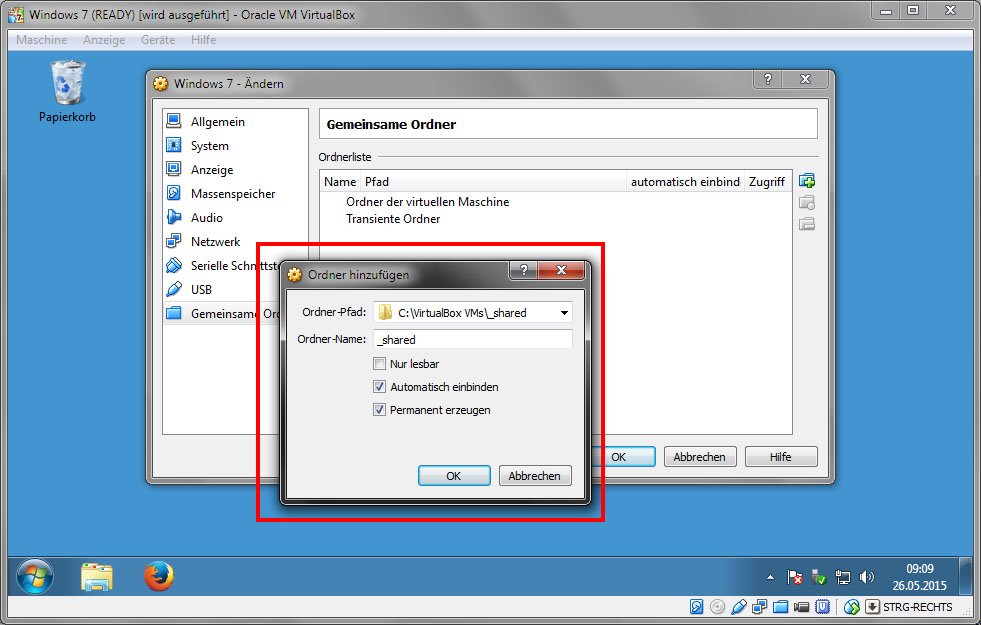The image size is (981, 625).
Task: Click the STRG-RECHTS host key text
Action: [x=917, y=607]
